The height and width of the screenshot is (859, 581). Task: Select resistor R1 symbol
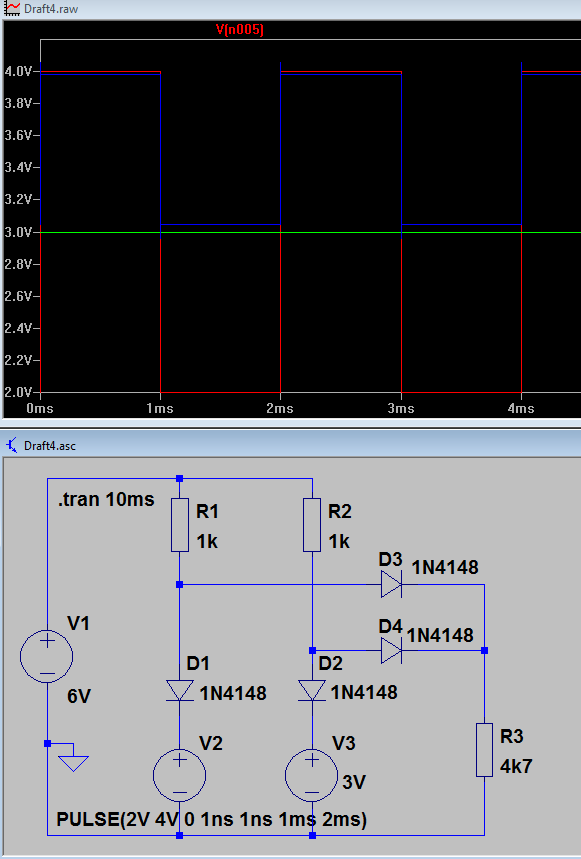pos(180,525)
